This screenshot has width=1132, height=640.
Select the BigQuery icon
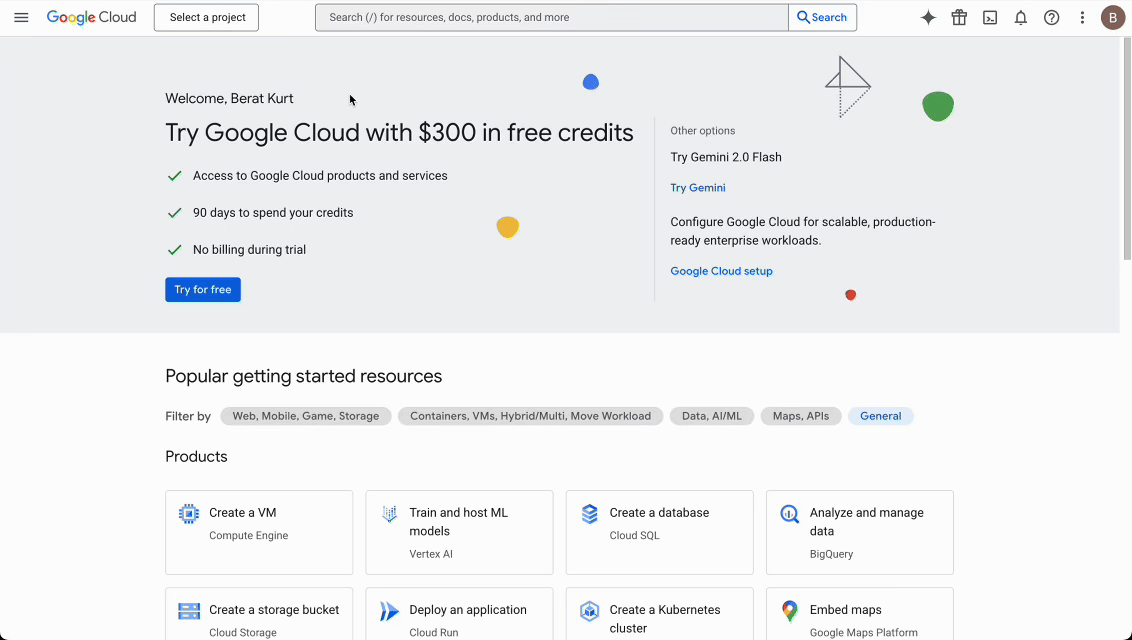789,512
